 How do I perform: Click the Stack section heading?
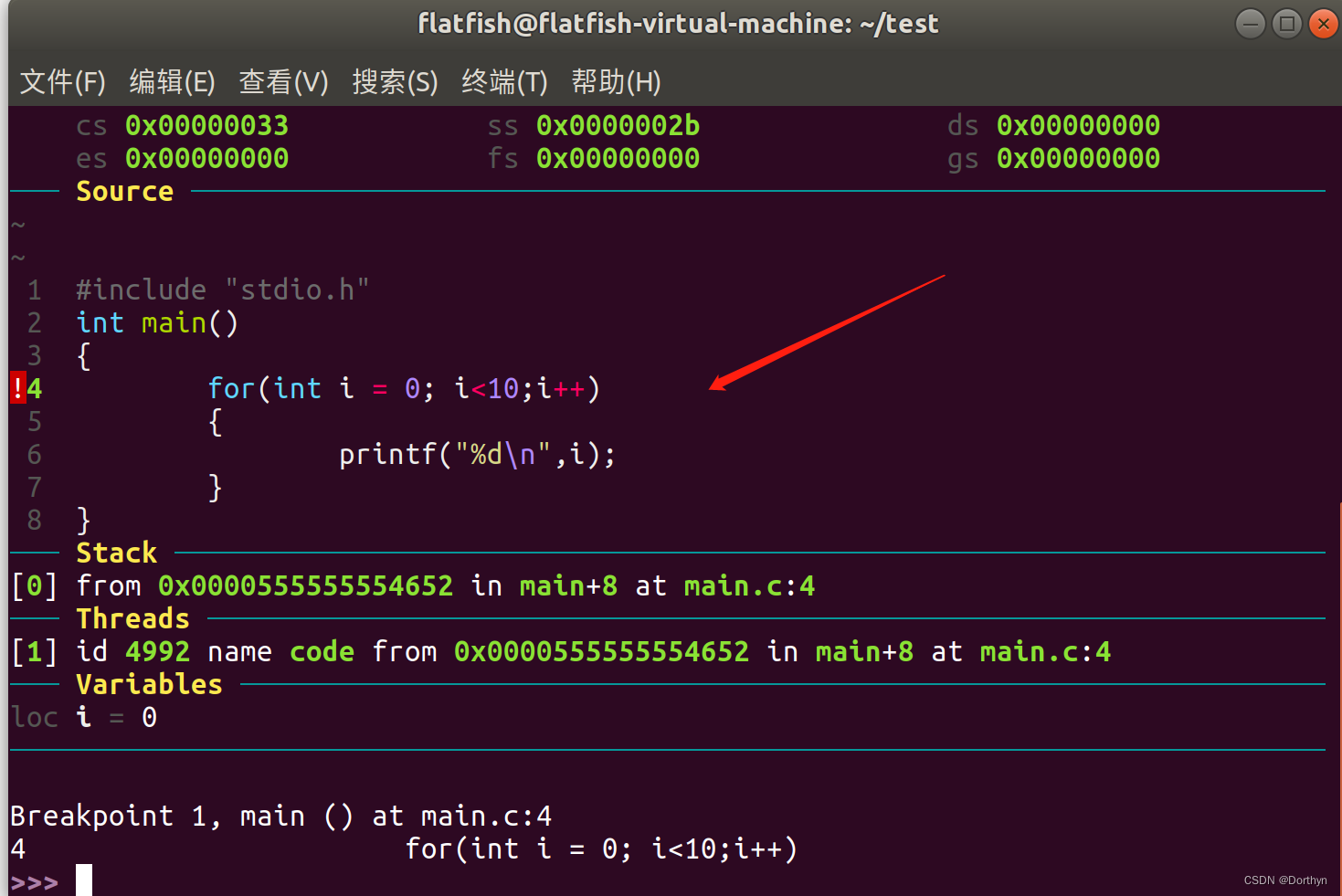tap(117, 553)
